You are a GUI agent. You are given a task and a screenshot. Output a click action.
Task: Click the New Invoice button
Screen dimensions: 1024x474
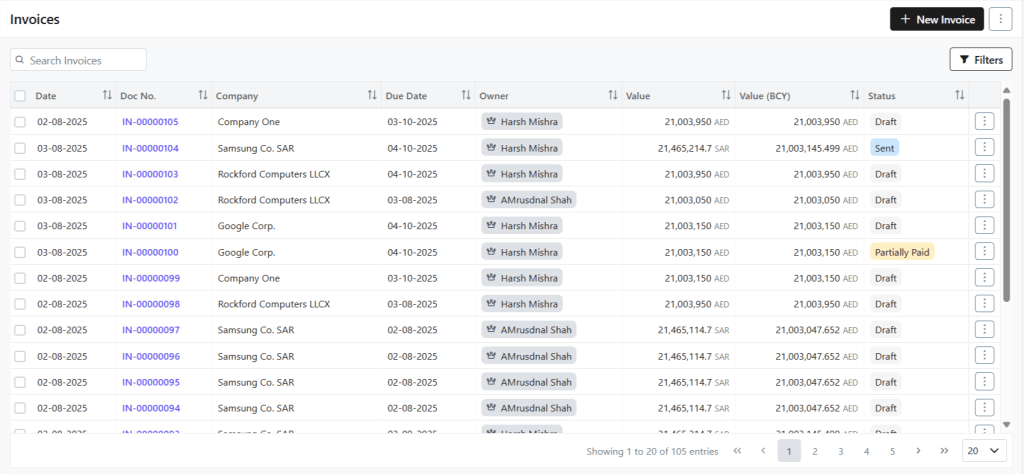point(936,19)
